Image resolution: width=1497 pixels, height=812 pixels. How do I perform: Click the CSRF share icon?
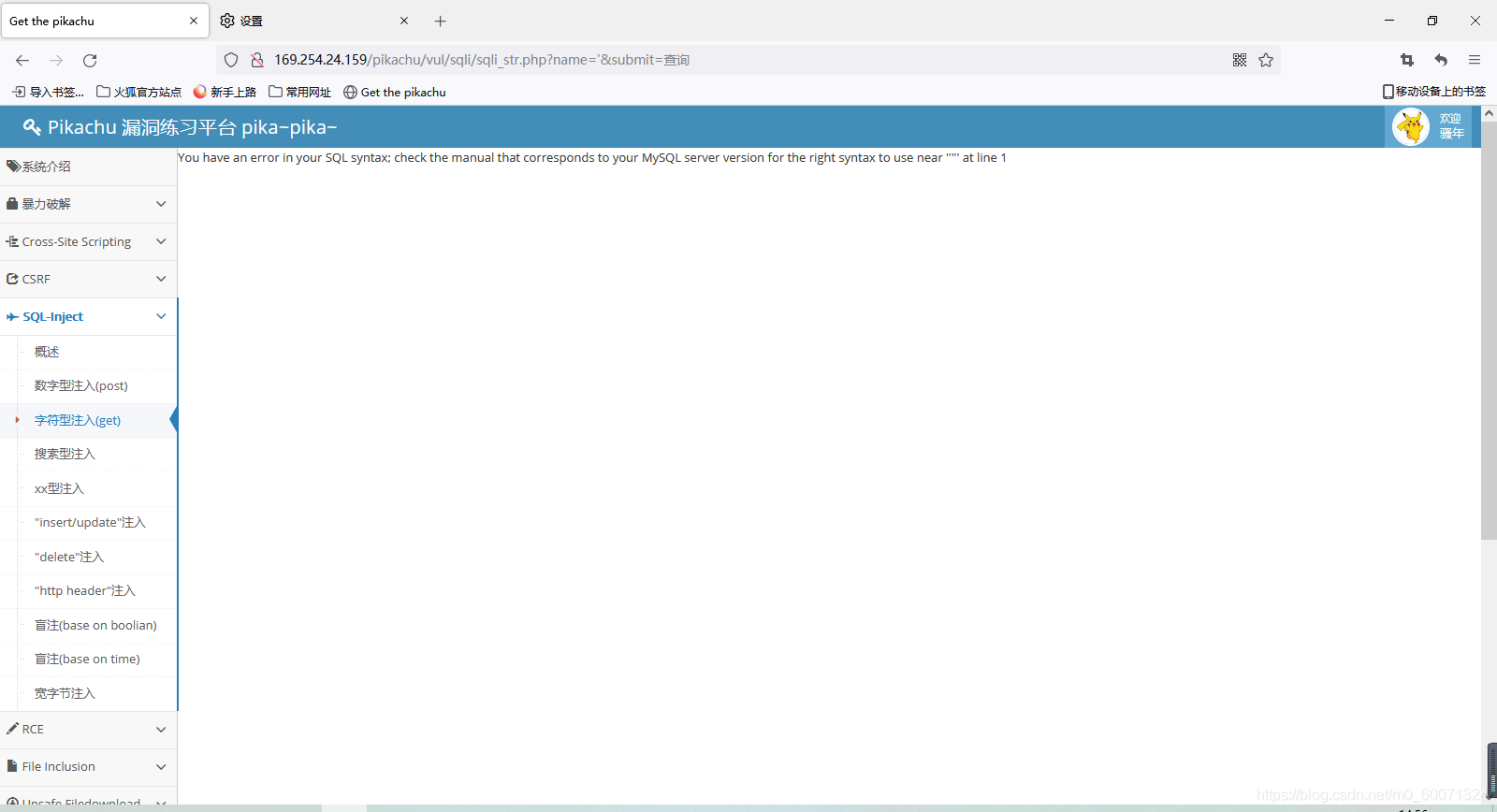[x=12, y=279]
